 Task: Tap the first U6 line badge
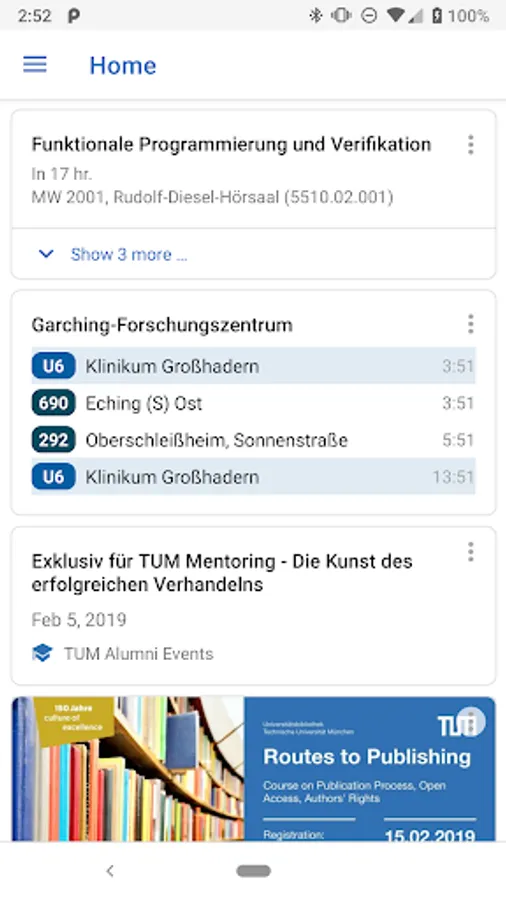pos(53,366)
